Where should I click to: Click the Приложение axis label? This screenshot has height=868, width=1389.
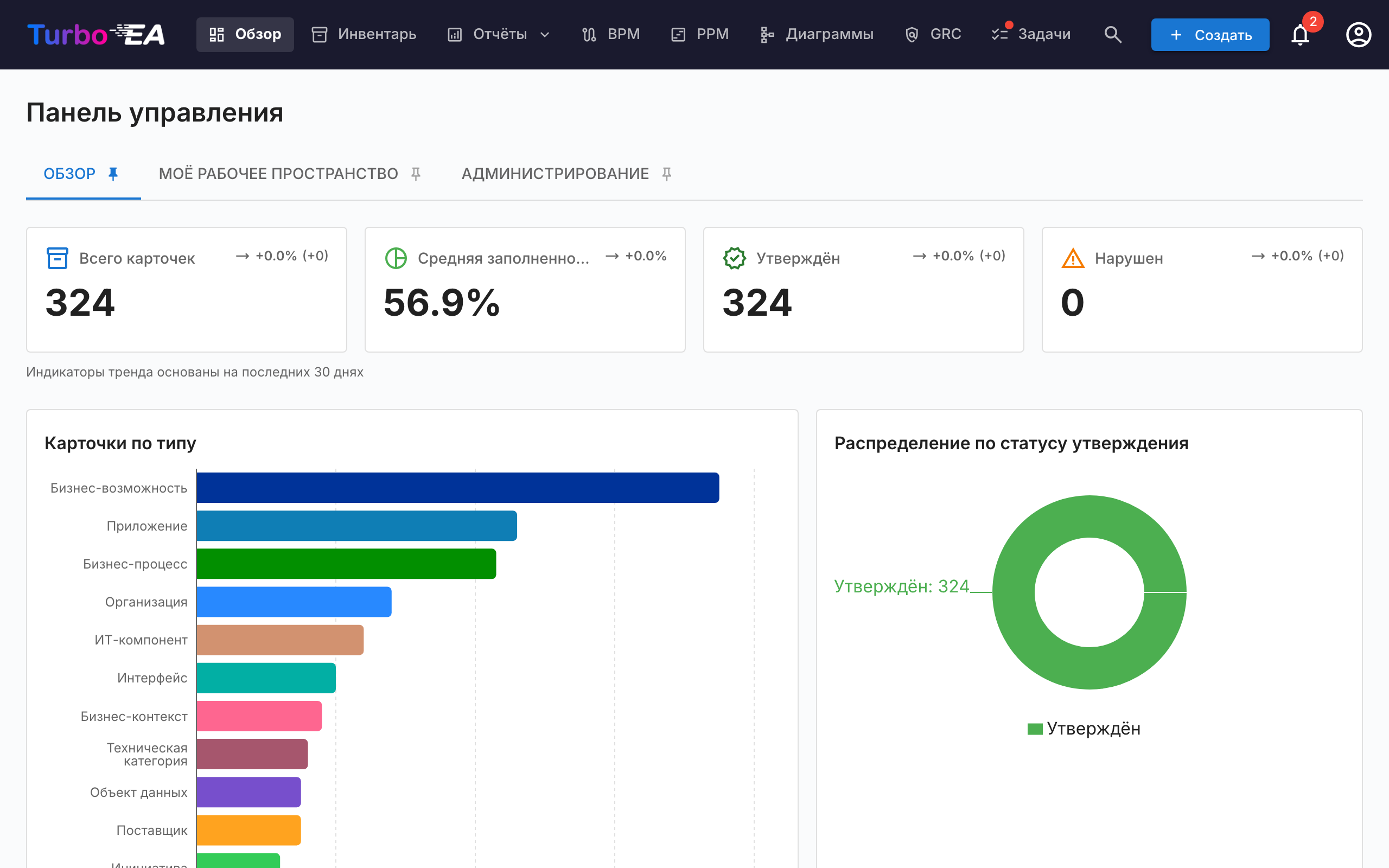147,526
